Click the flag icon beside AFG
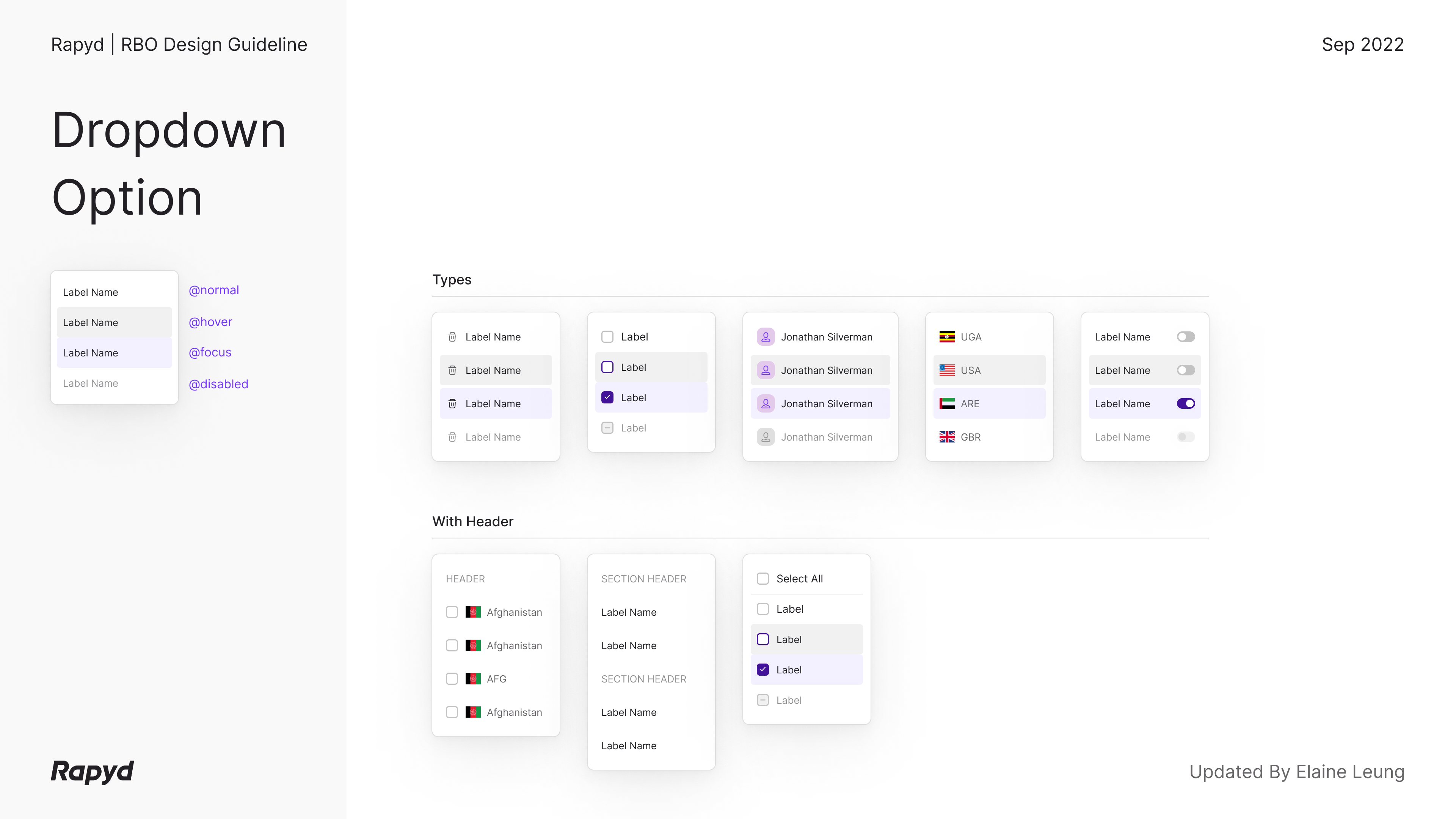This screenshot has width=1456, height=819. coord(473,679)
